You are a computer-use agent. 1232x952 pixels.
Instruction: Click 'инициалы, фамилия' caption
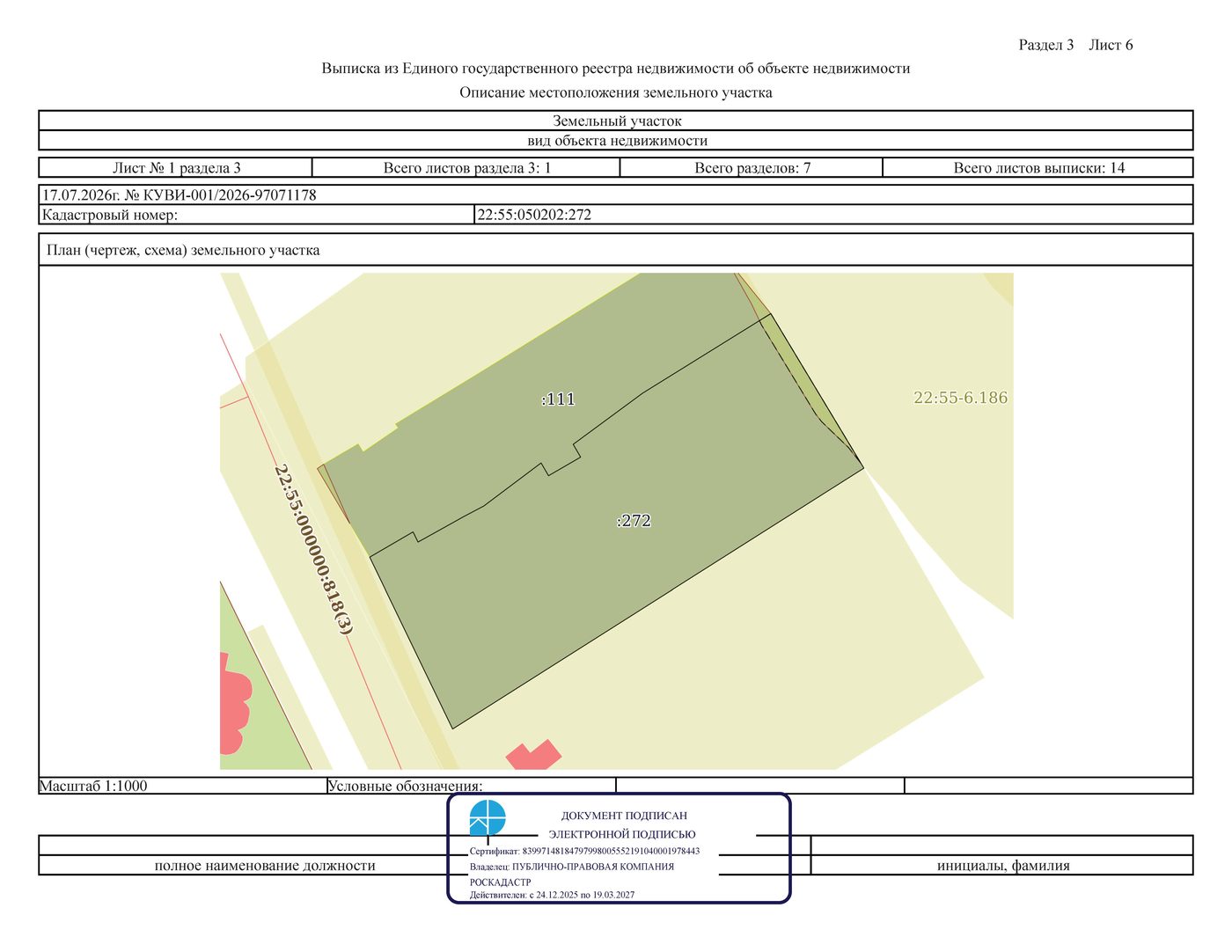tap(1003, 866)
